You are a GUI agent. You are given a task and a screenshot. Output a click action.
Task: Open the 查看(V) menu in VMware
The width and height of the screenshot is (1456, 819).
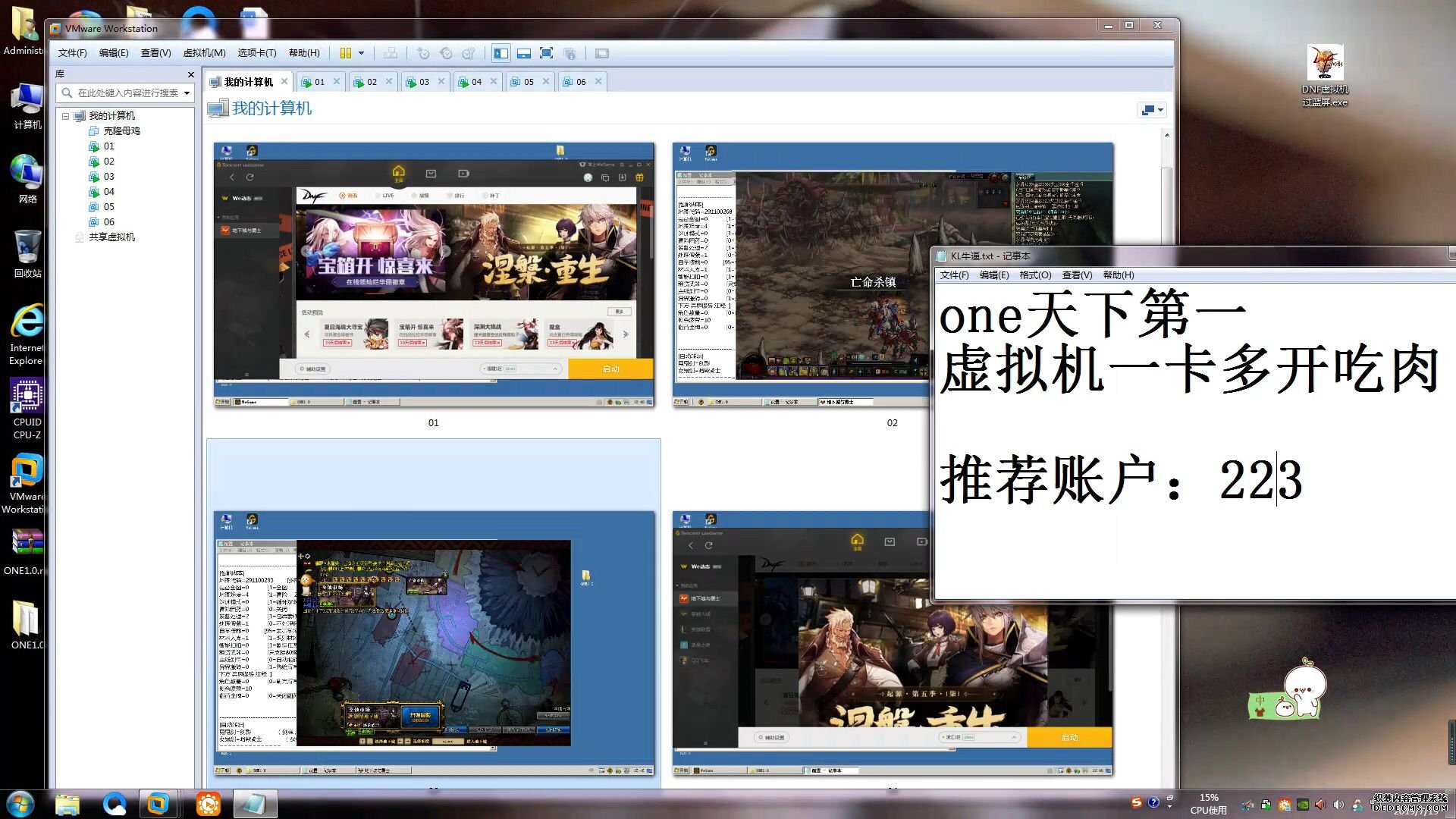pyautogui.click(x=155, y=53)
